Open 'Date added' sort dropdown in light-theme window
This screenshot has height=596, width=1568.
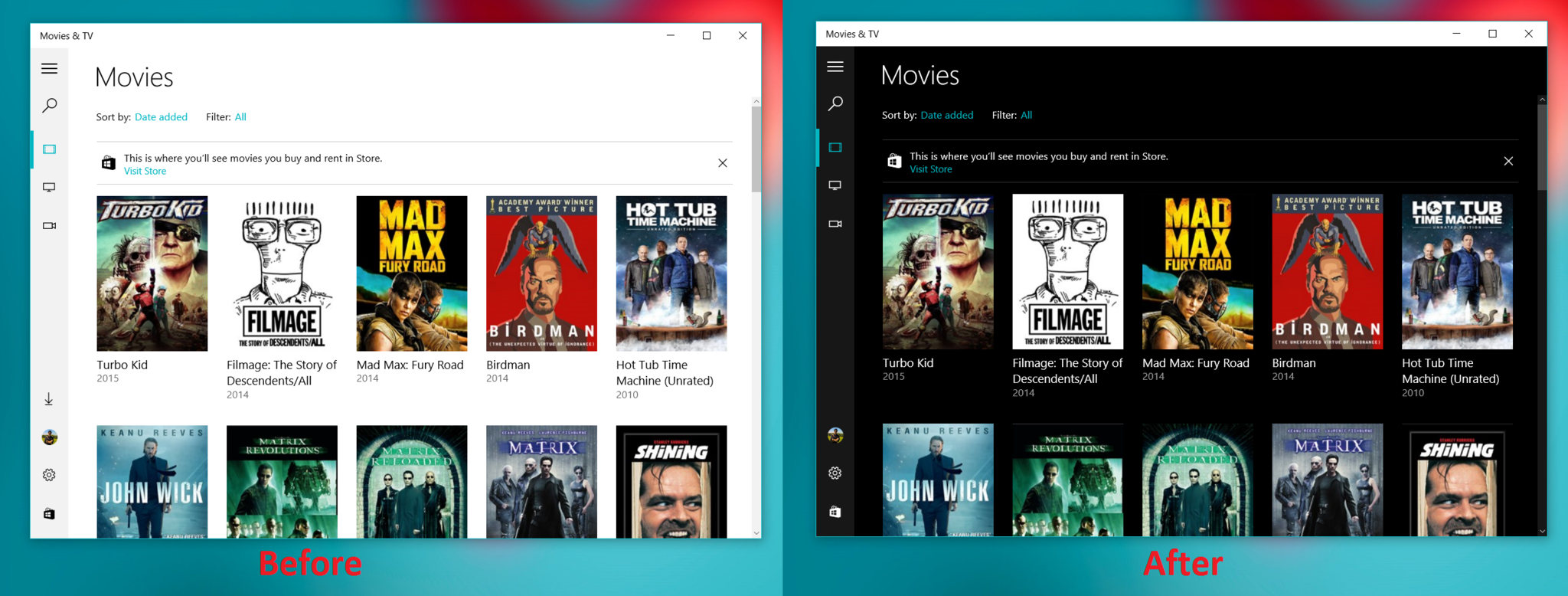[x=161, y=117]
